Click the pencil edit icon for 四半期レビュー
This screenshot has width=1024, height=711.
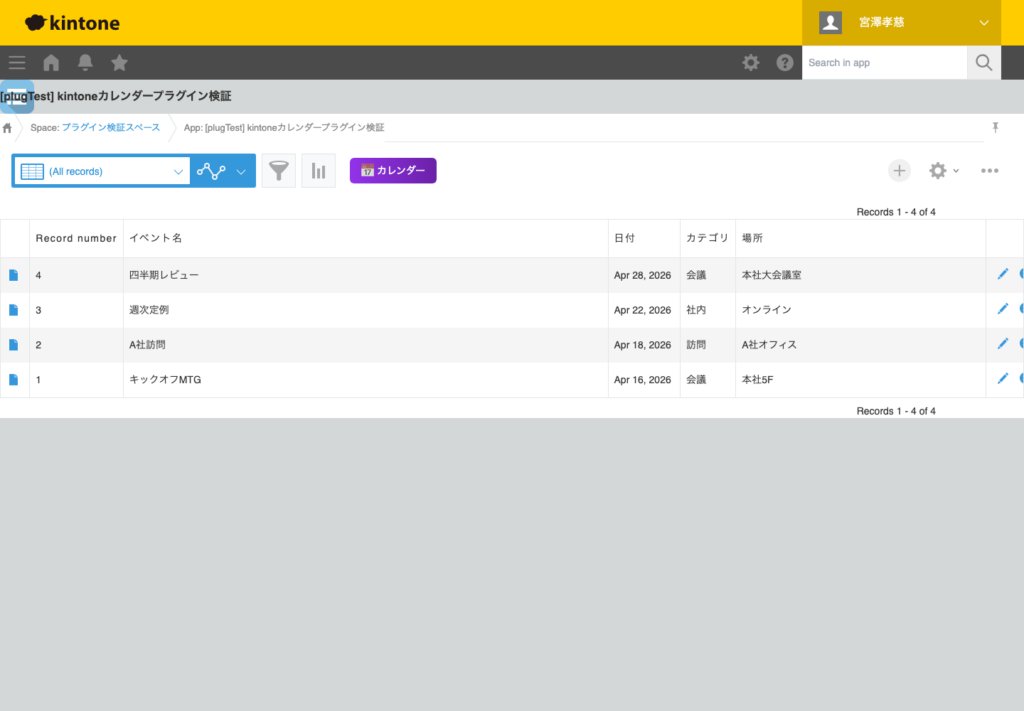pyautogui.click(x=1003, y=274)
